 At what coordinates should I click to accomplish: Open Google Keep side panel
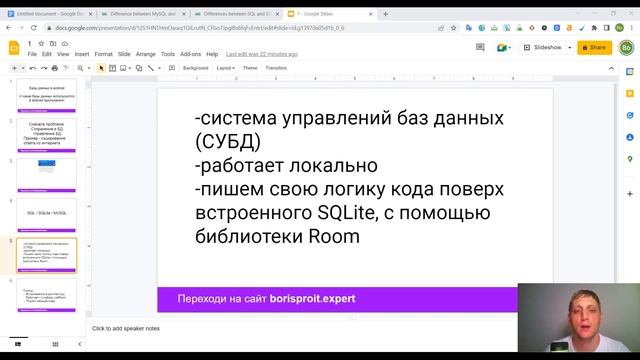[x=630, y=93]
